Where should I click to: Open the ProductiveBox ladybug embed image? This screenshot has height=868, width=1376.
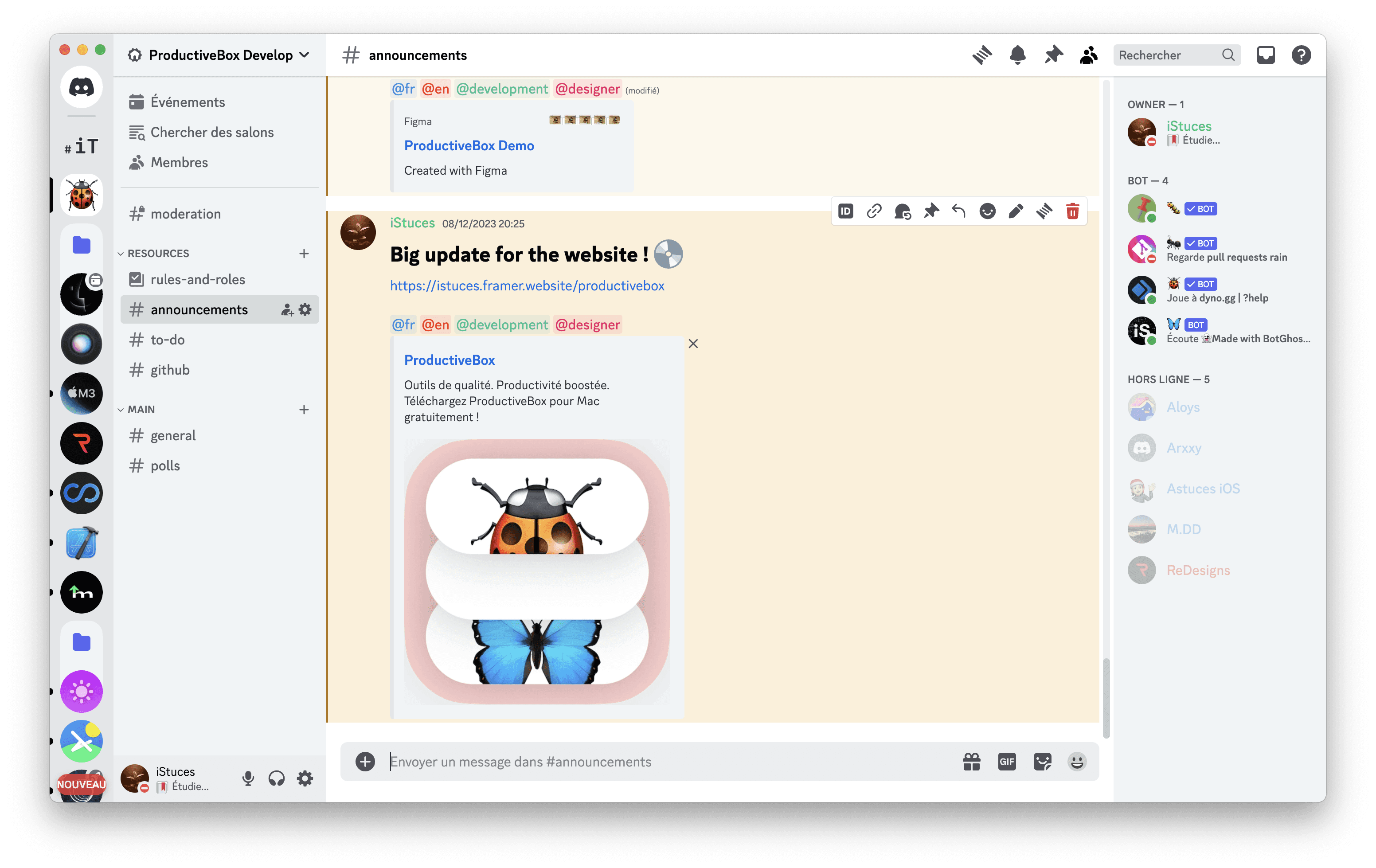537,571
